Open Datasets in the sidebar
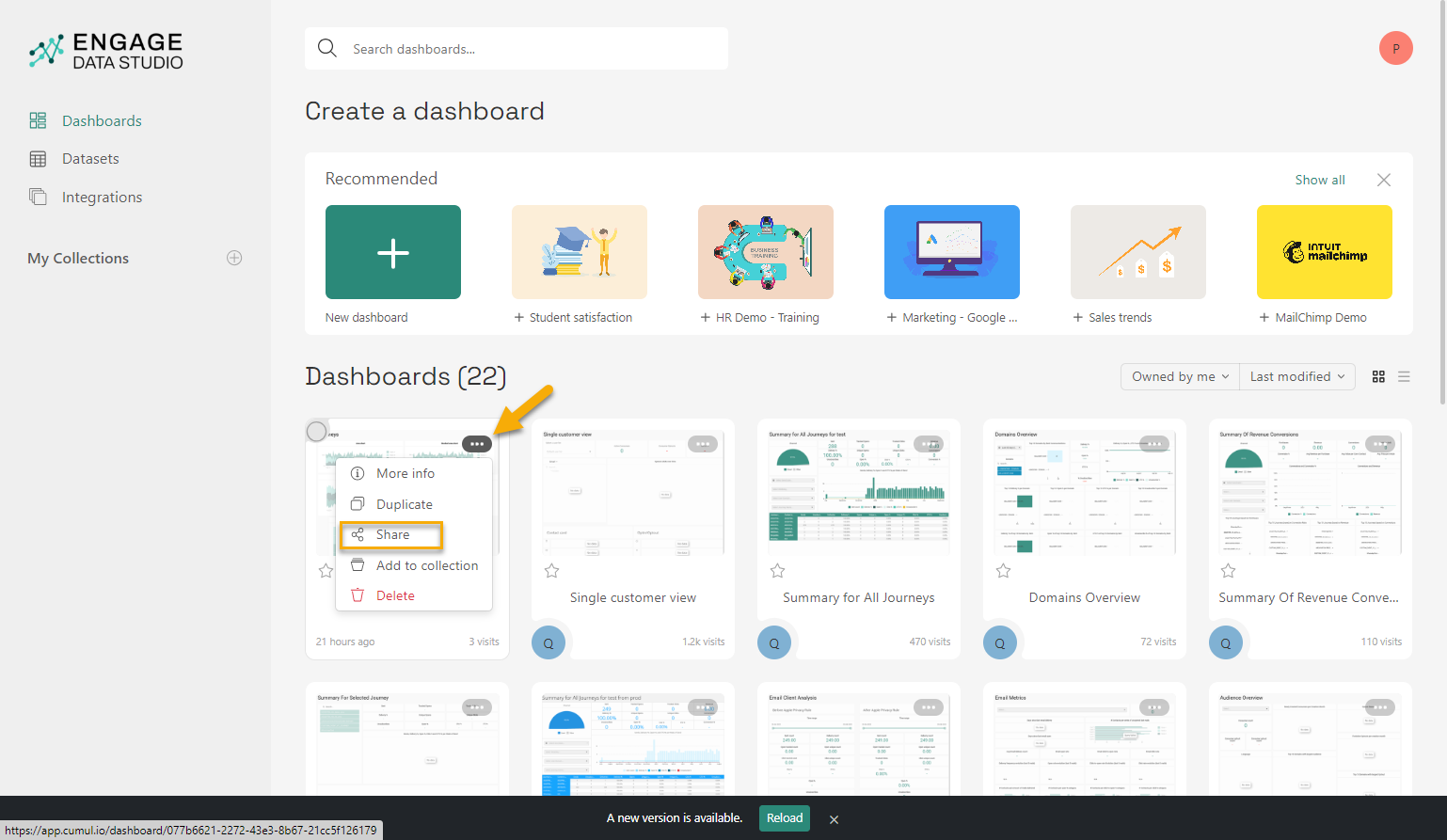The image size is (1447, 840). tap(90, 159)
